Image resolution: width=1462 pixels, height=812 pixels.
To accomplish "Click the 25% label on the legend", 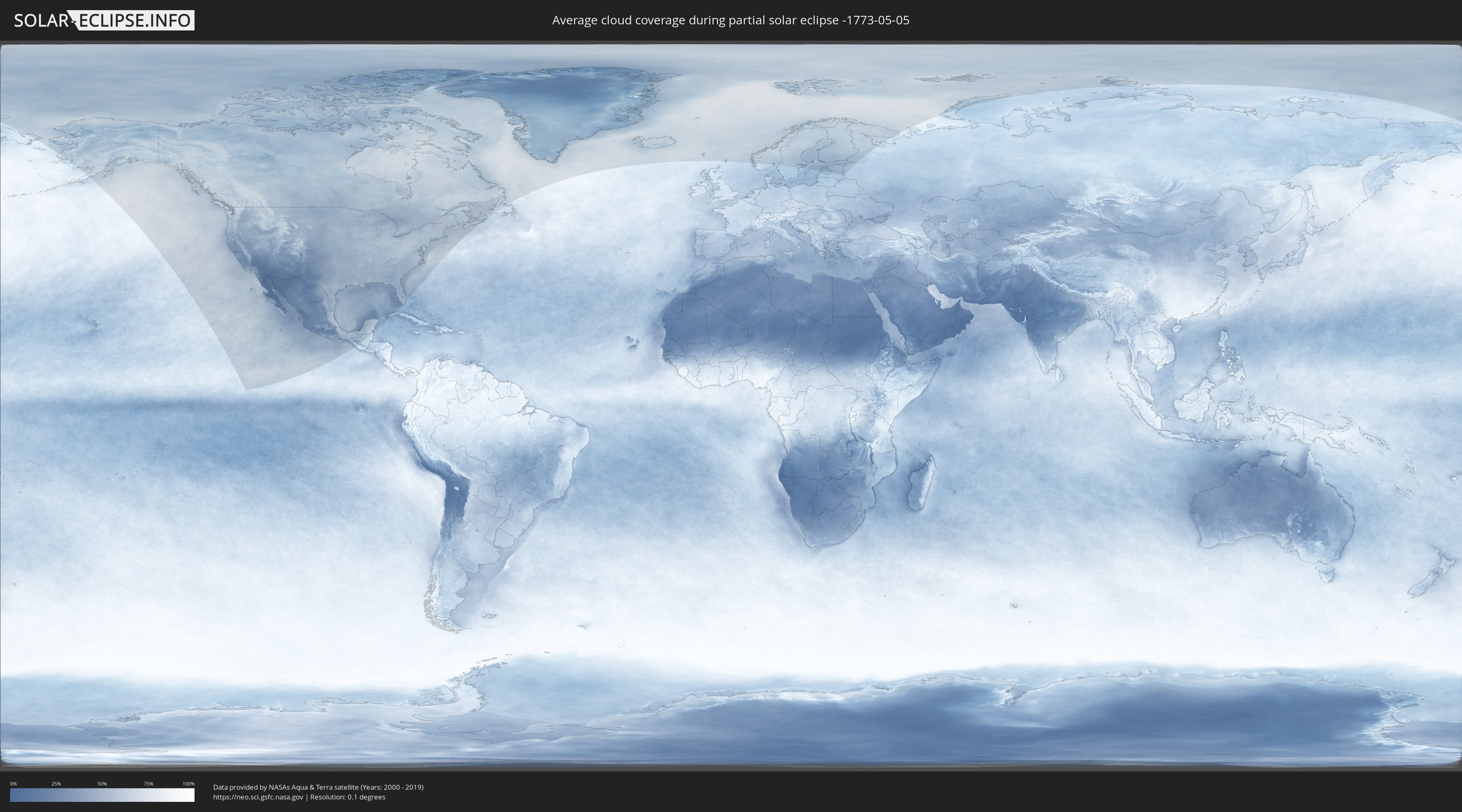I will pyautogui.click(x=56, y=784).
